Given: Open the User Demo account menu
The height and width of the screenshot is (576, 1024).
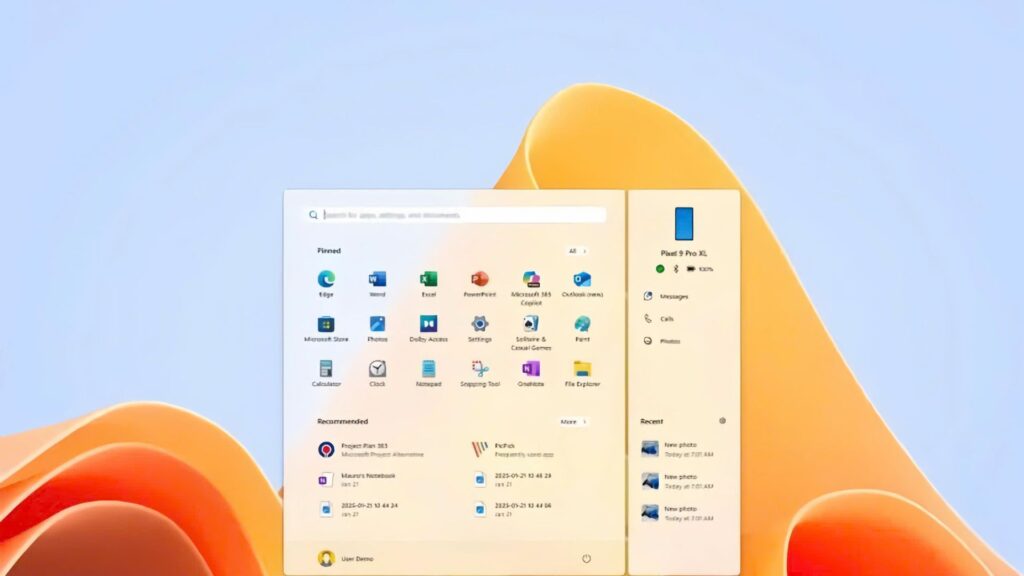Looking at the screenshot, I should 346,558.
